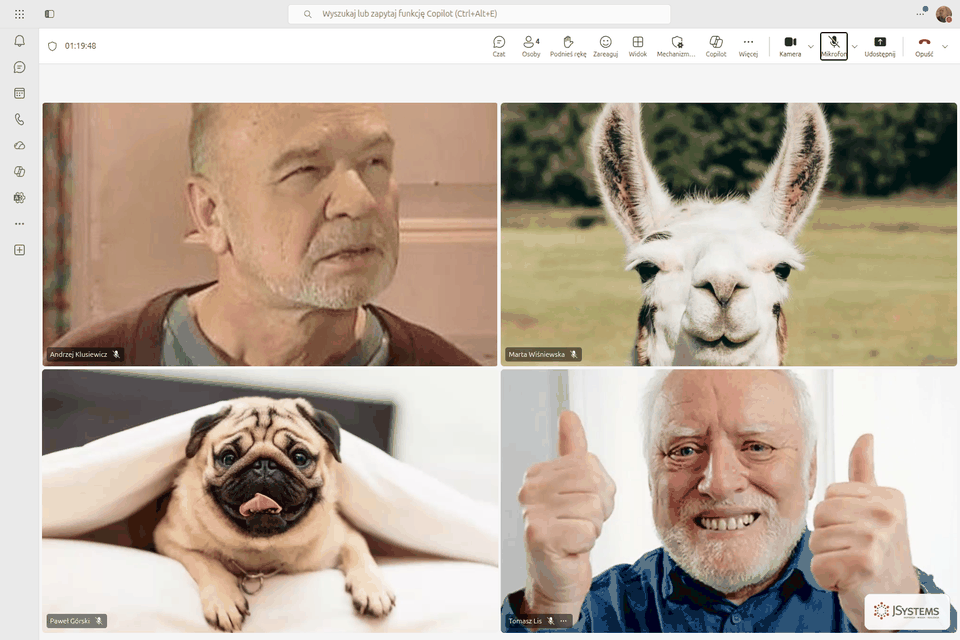Screen dimensions: 960x640
Task: Expand camera options chevron next to Kamera
Action: pyautogui.click(x=811, y=47)
